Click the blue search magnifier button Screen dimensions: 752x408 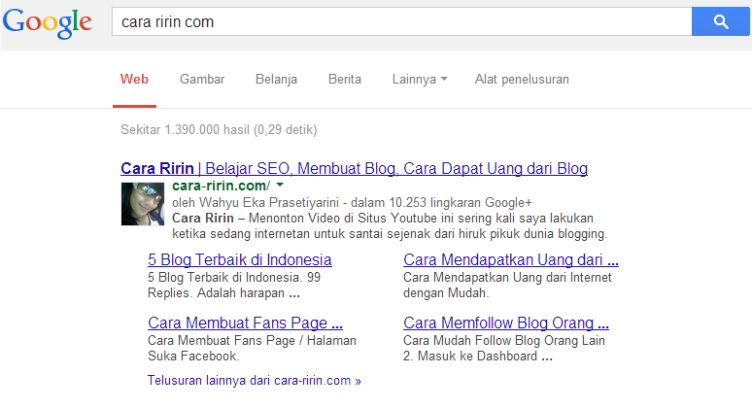click(x=720, y=22)
